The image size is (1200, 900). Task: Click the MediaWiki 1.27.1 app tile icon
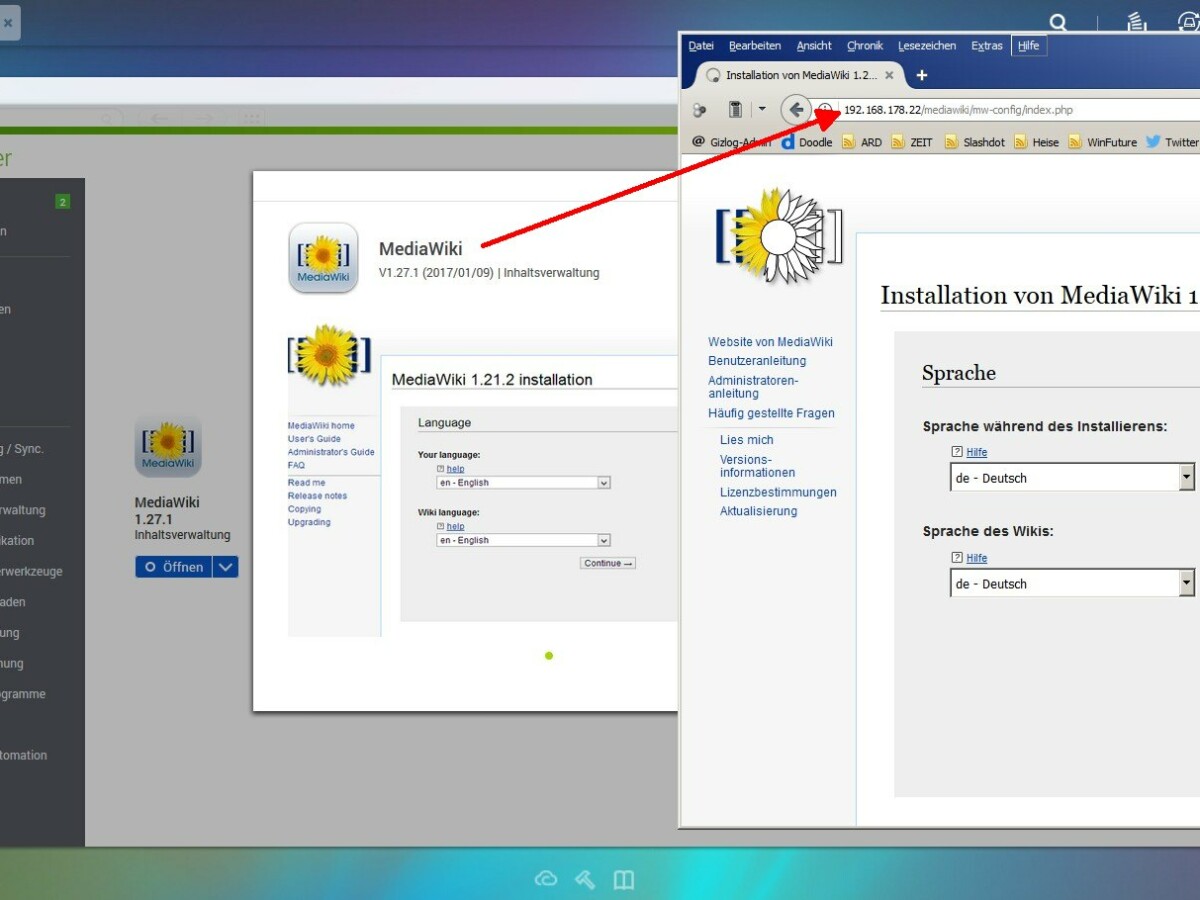point(168,446)
